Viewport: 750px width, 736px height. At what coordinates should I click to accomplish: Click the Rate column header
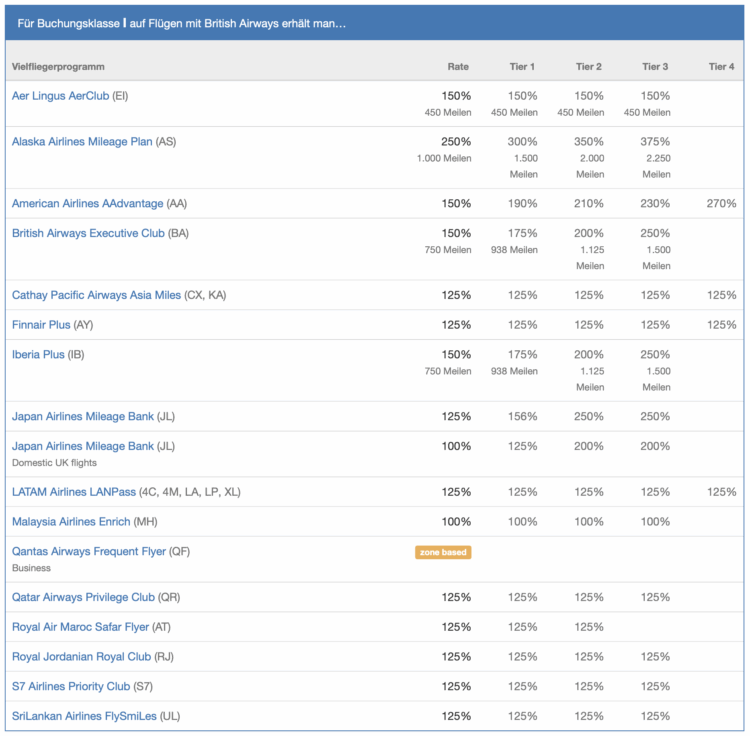[x=458, y=67]
